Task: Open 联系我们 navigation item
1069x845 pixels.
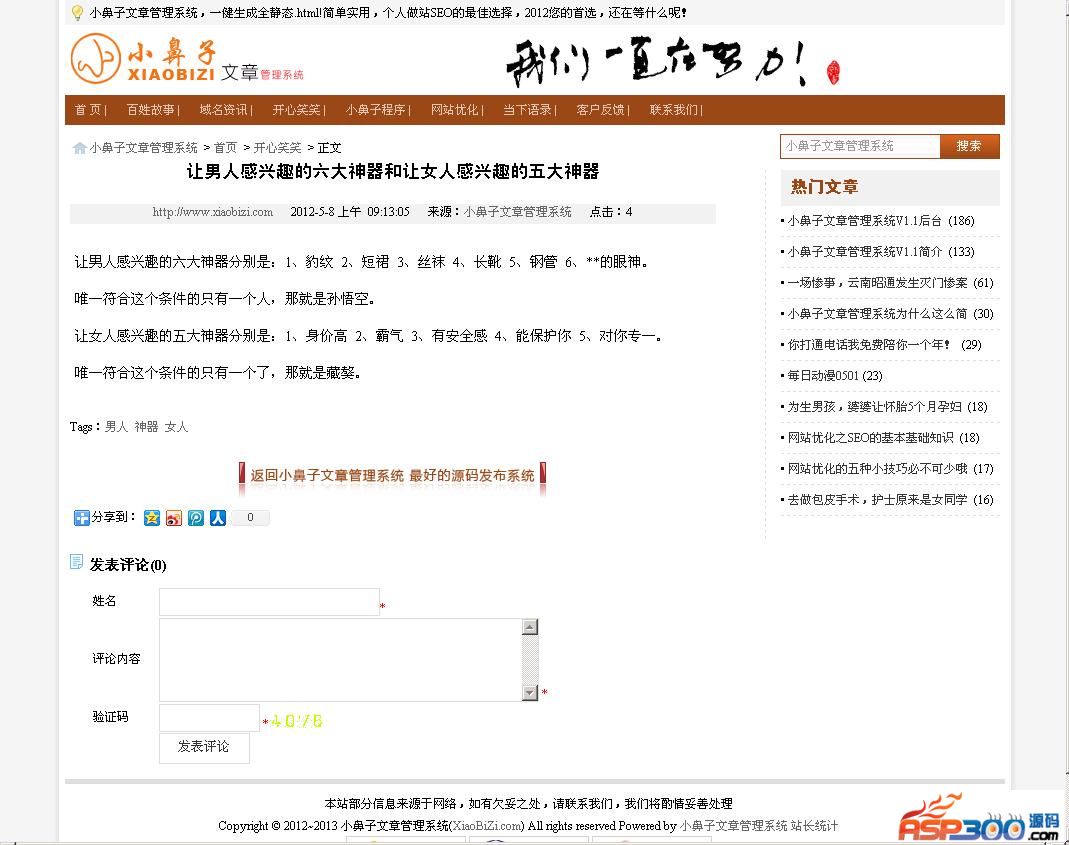Action: click(x=674, y=110)
